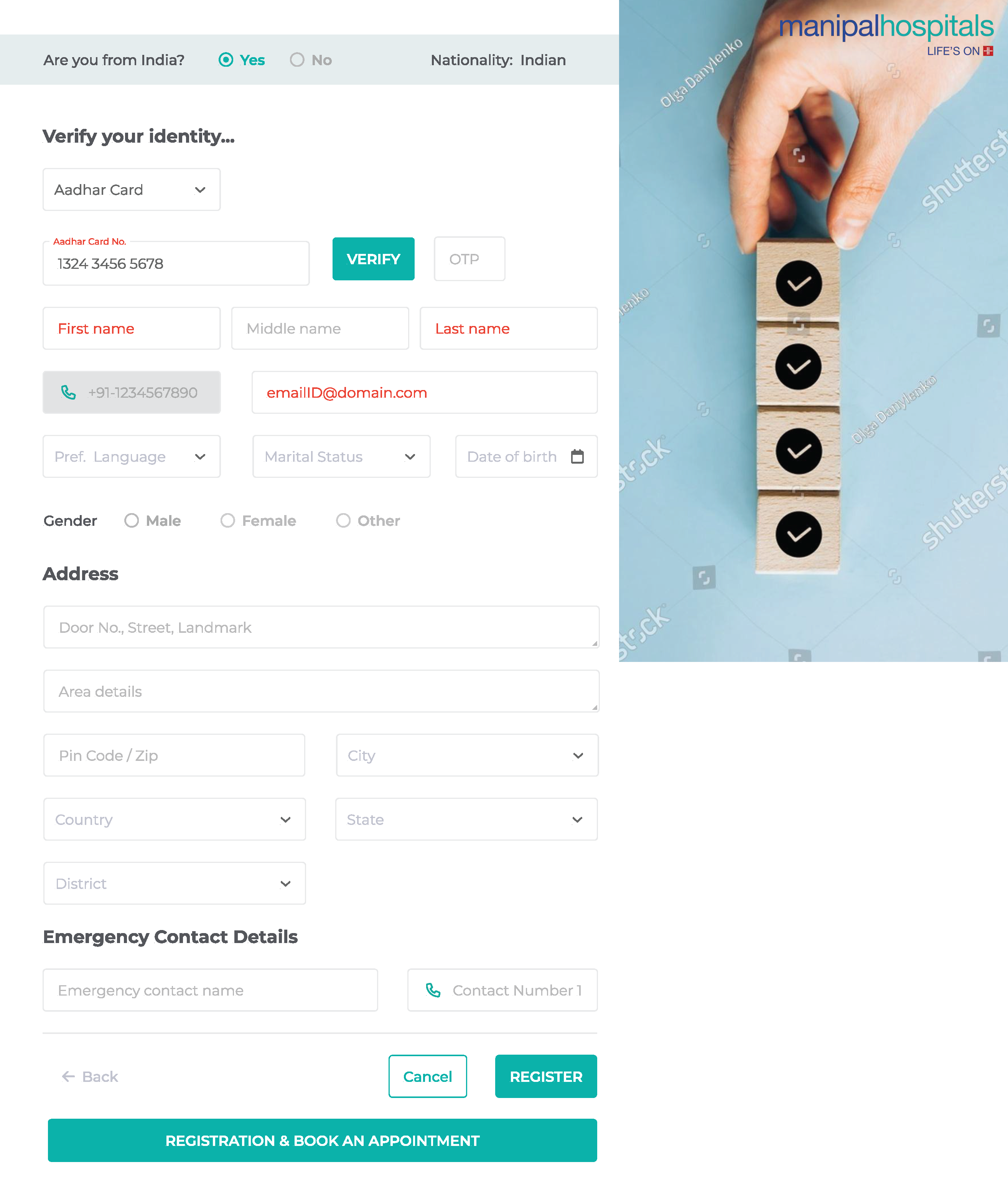Focus the Emergency contact name field
The height and width of the screenshot is (1200, 1008).
click(x=210, y=990)
